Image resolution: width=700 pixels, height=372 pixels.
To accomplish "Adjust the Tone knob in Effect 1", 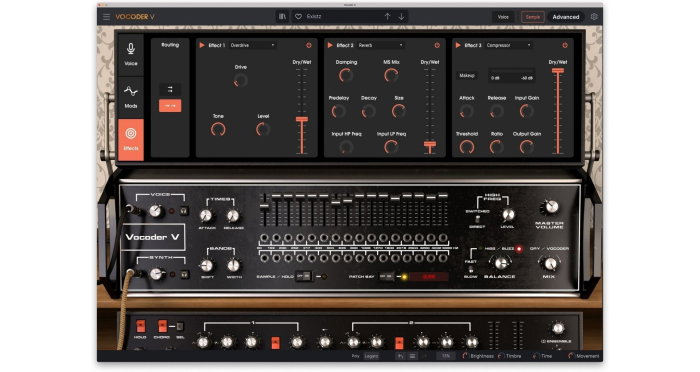I will [218, 130].
